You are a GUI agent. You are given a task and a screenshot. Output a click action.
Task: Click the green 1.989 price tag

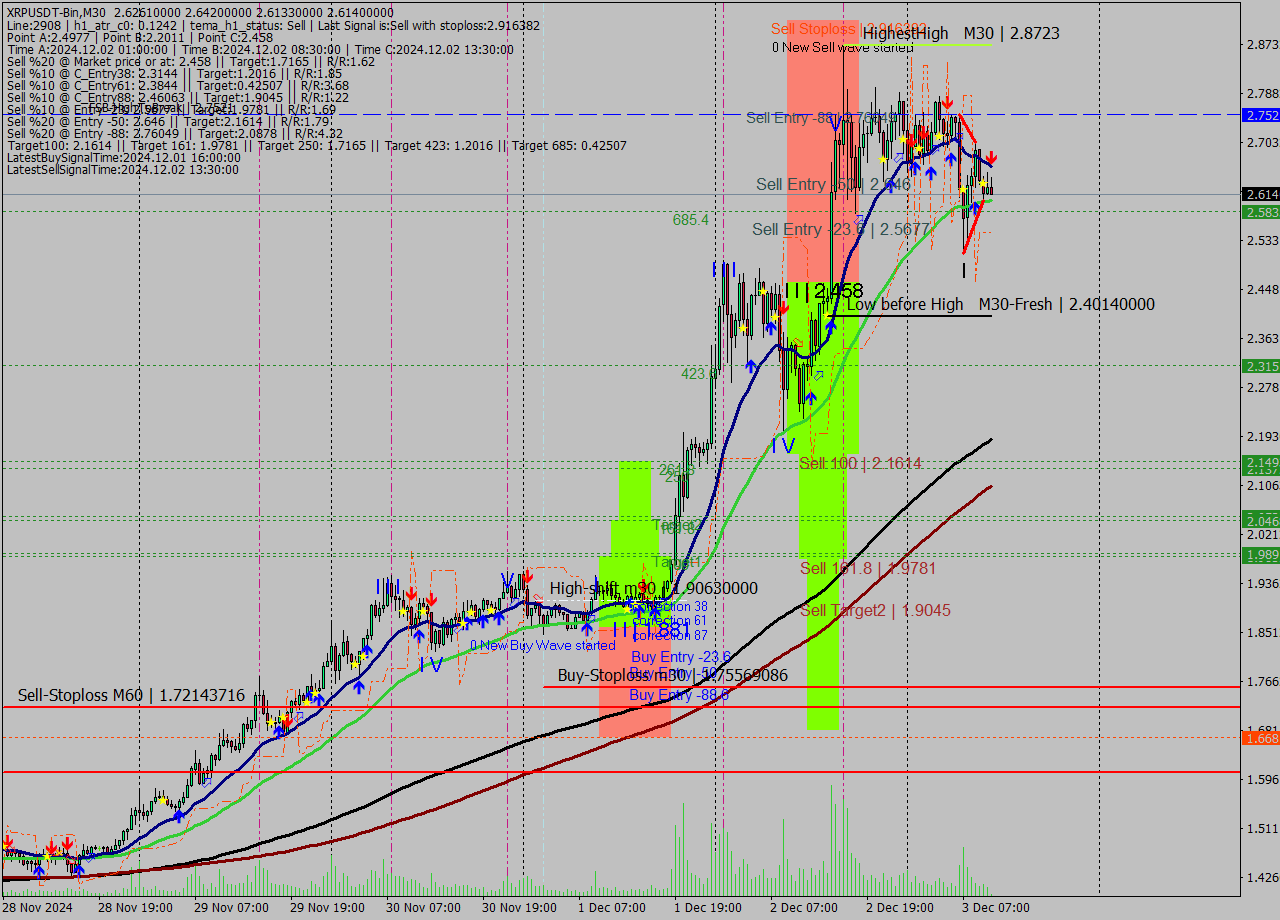(x=1261, y=555)
